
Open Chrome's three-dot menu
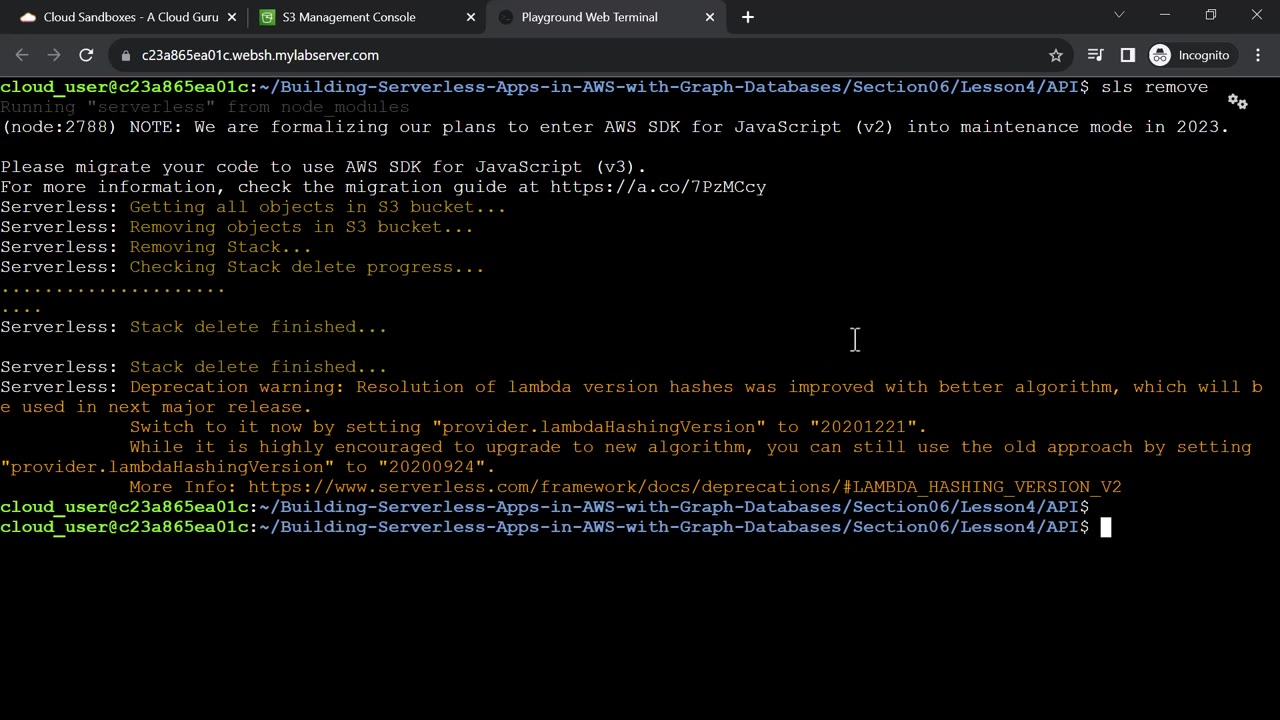(x=1257, y=55)
